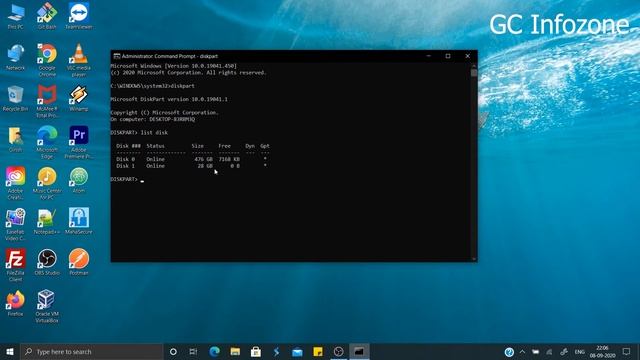
Task: Click the 'Disk 0' row in diskpart output
Action: pos(192,159)
